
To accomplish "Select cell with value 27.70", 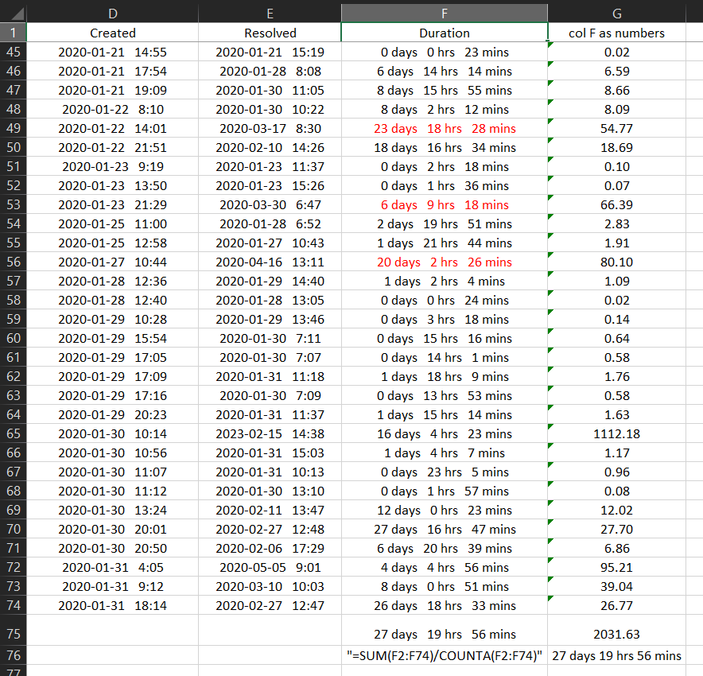I will coord(616,529).
